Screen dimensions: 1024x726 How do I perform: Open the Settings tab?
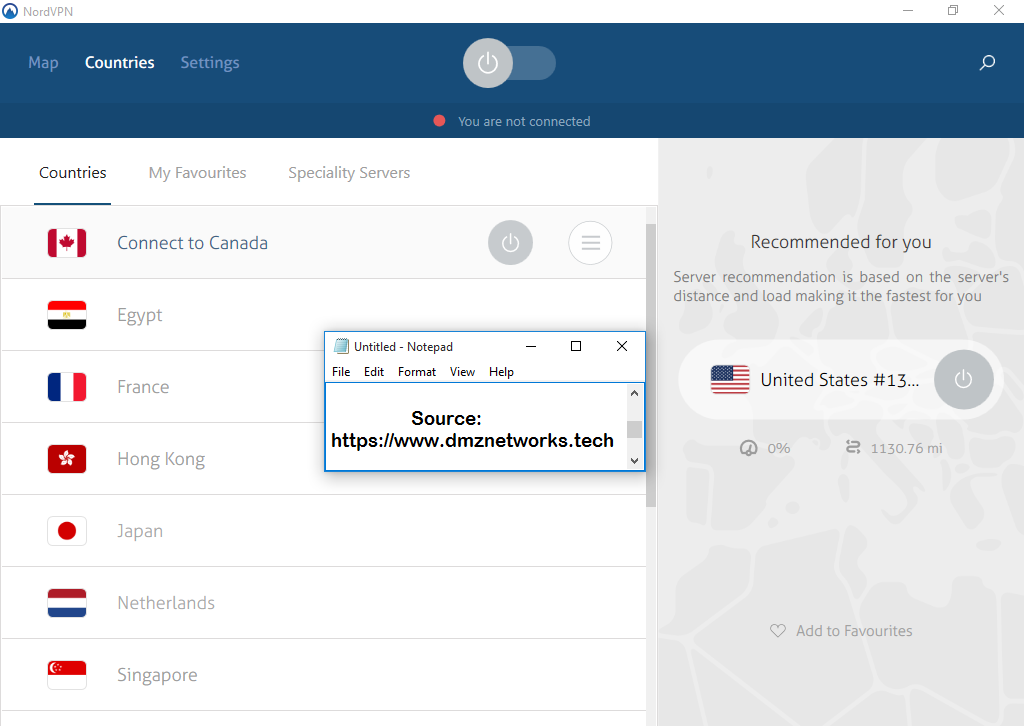click(210, 63)
